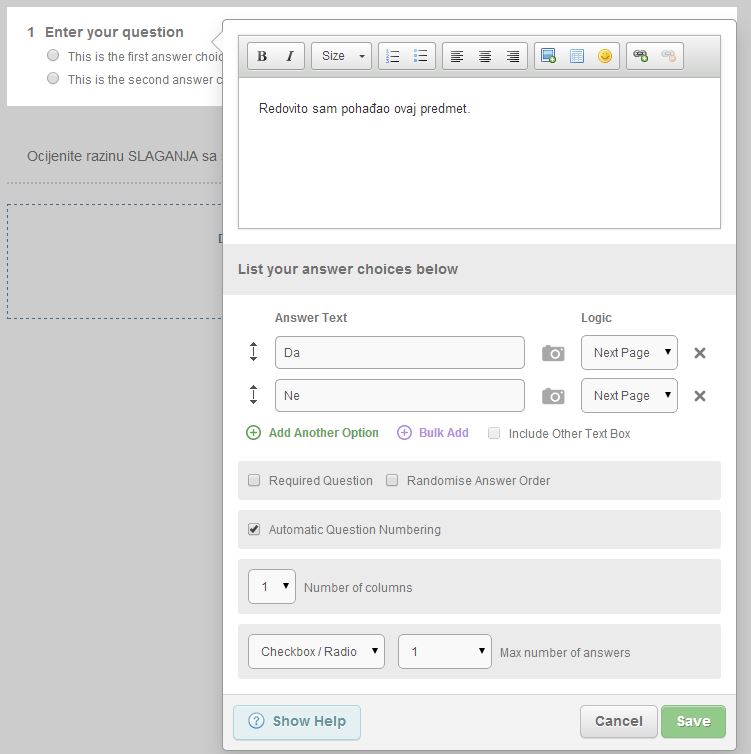
Task: Enable the Required Question checkbox
Action: [x=254, y=481]
